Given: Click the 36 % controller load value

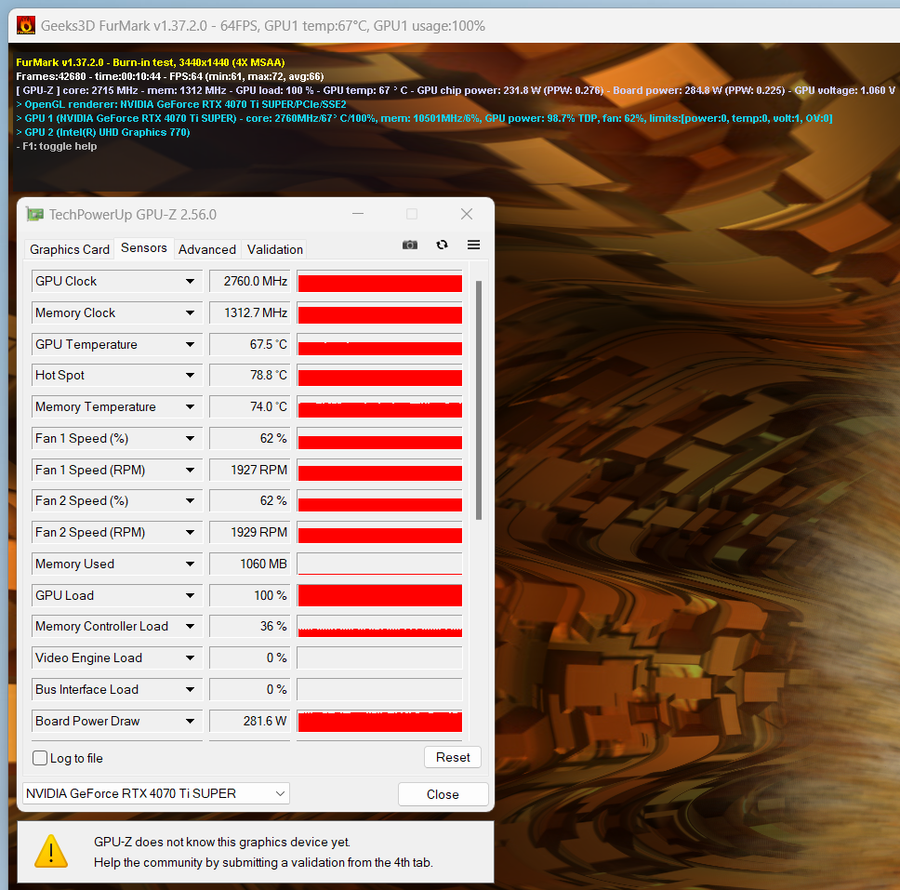Looking at the screenshot, I should pyautogui.click(x=250, y=627).
